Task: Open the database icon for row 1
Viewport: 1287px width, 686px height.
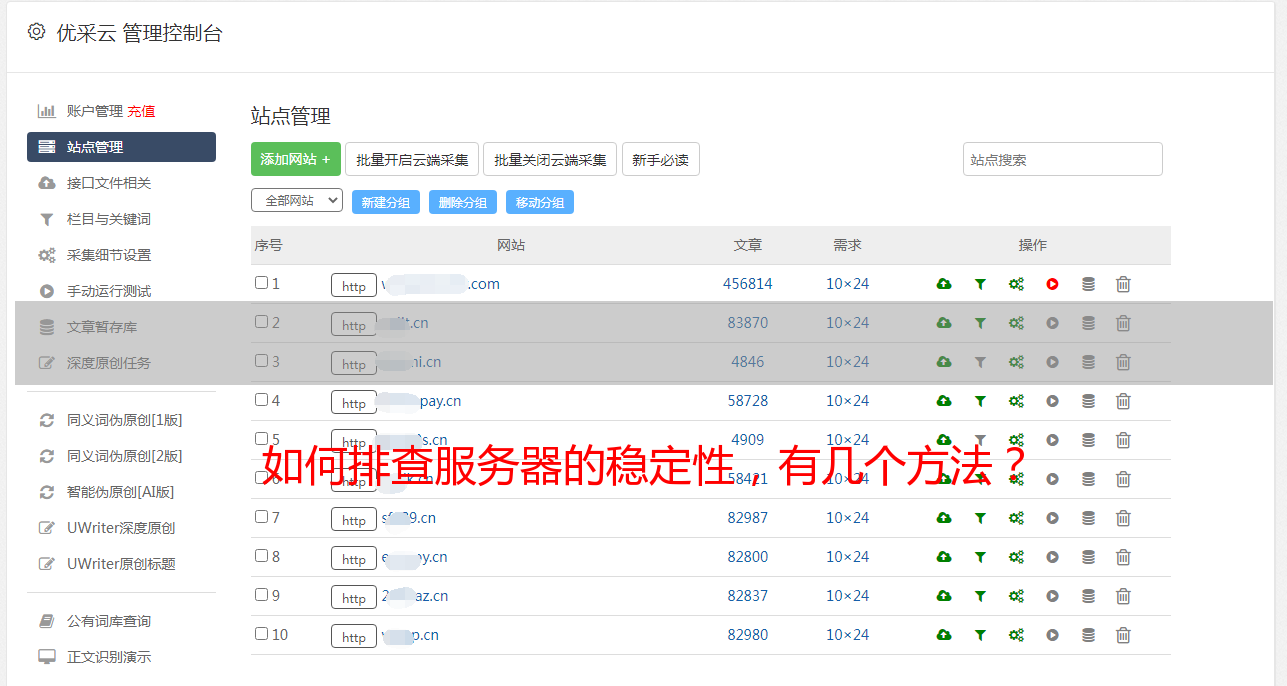Action: pos(1088,284)
